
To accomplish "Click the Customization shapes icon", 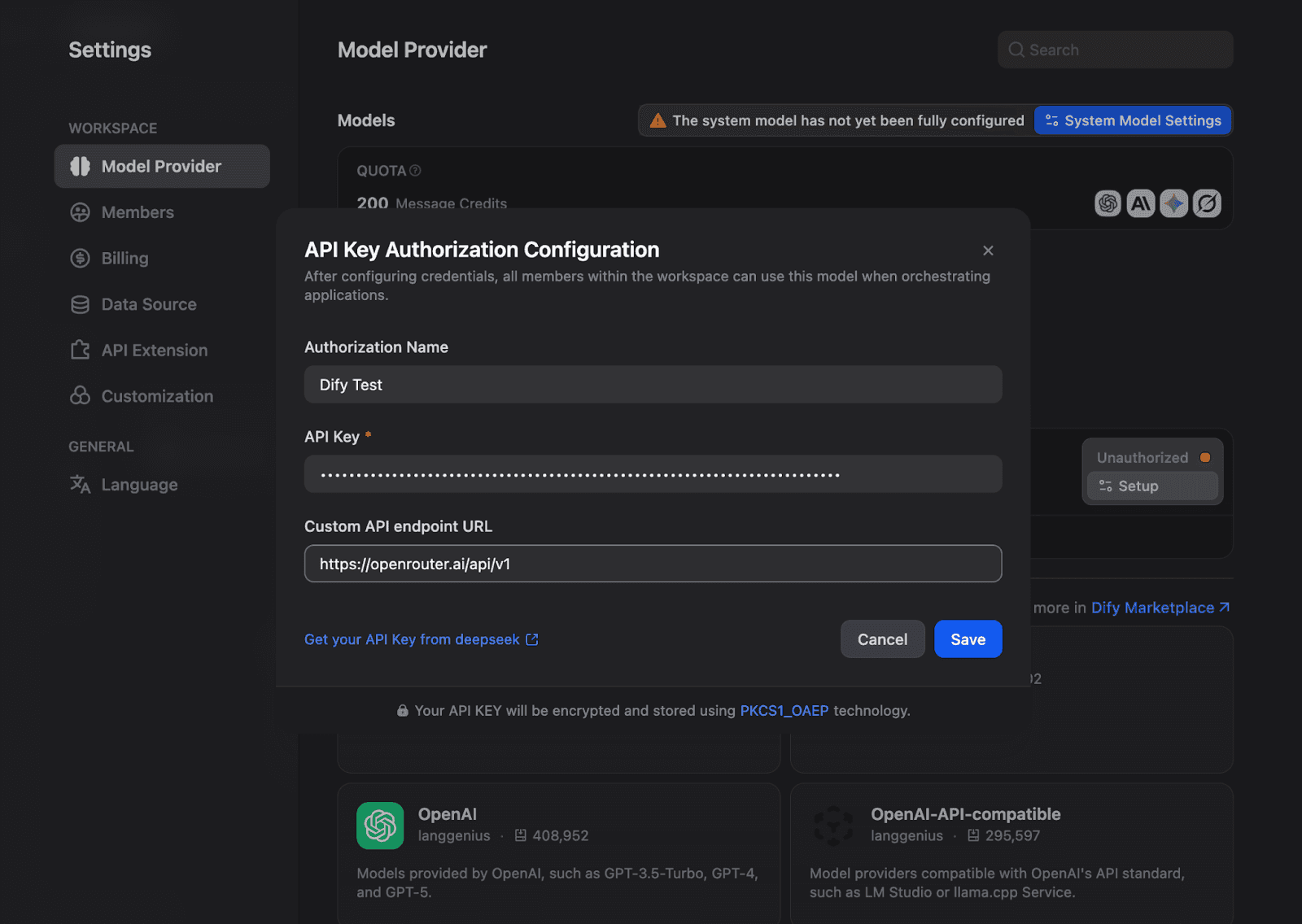I will click(80, 396).
